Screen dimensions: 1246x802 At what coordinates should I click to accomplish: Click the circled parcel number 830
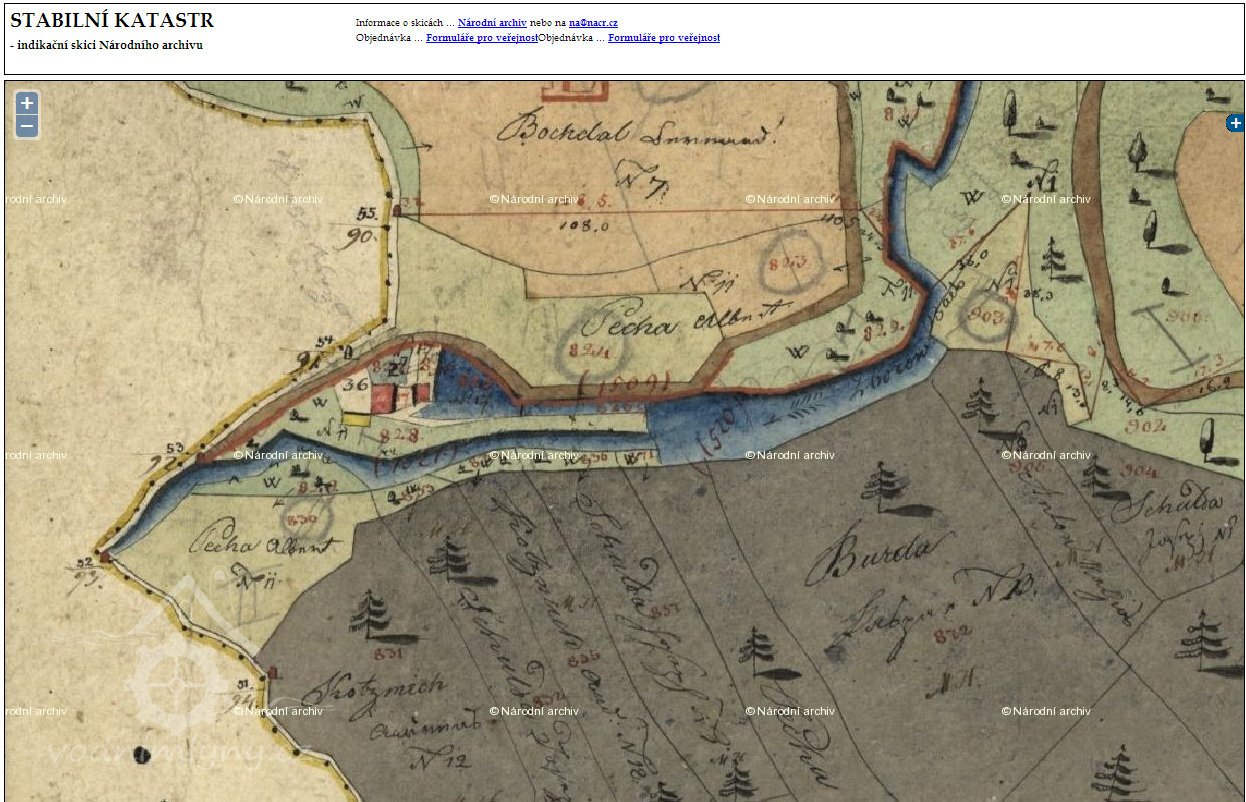click(300, 520)
